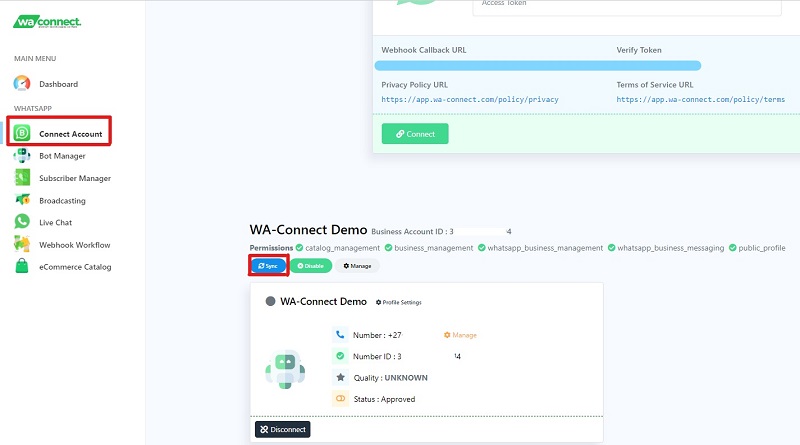The image size is (800, 445).
Task: Click the blue Sync button
Action: click(268, 266)
